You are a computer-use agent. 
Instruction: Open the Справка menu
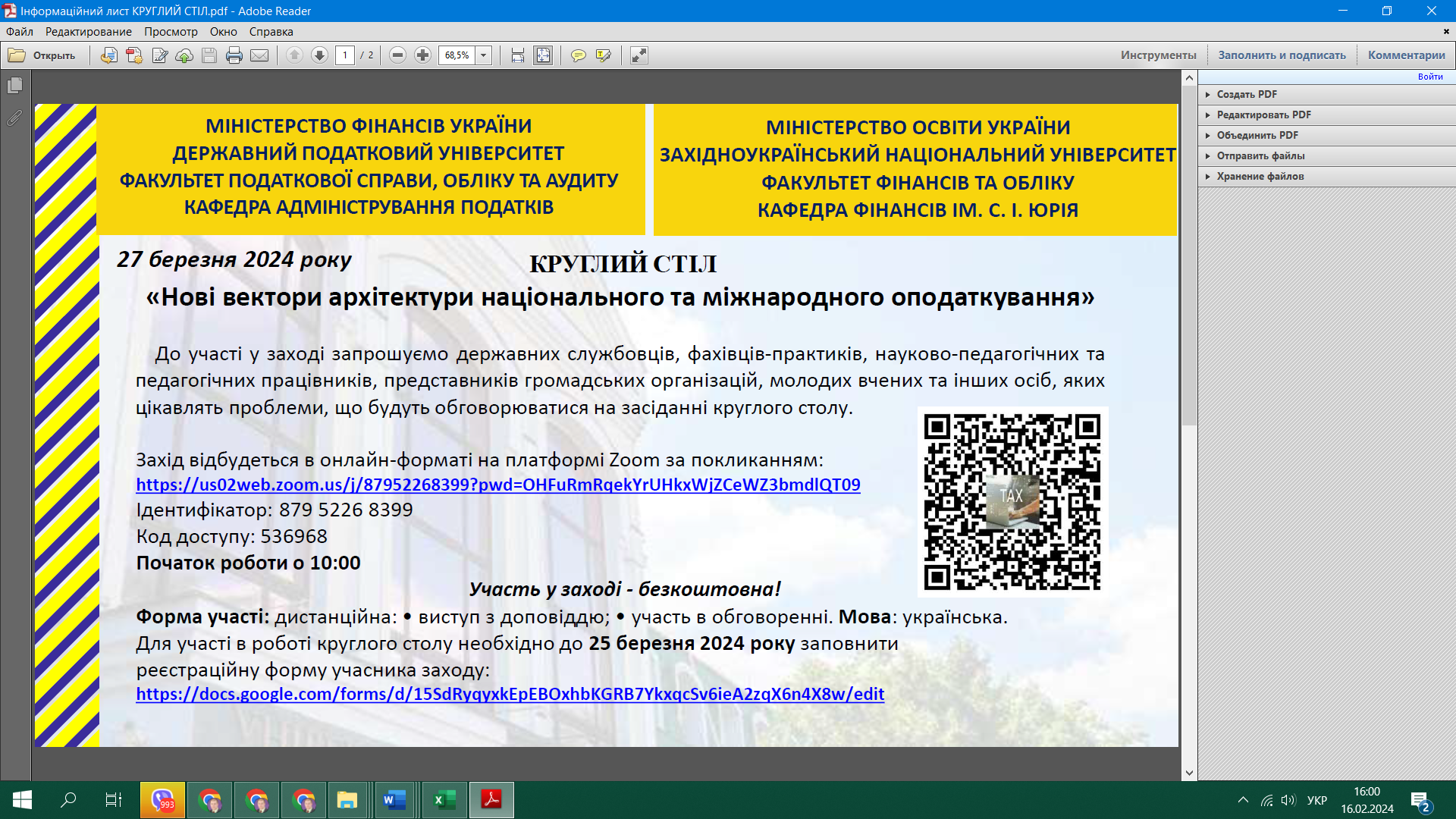(271, 32)
